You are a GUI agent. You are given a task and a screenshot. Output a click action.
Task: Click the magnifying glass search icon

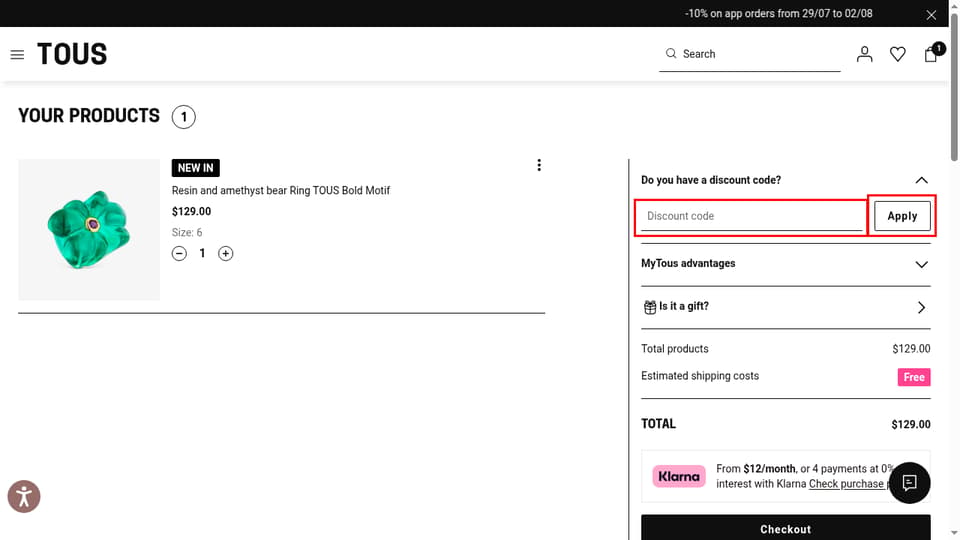(671, 54)
